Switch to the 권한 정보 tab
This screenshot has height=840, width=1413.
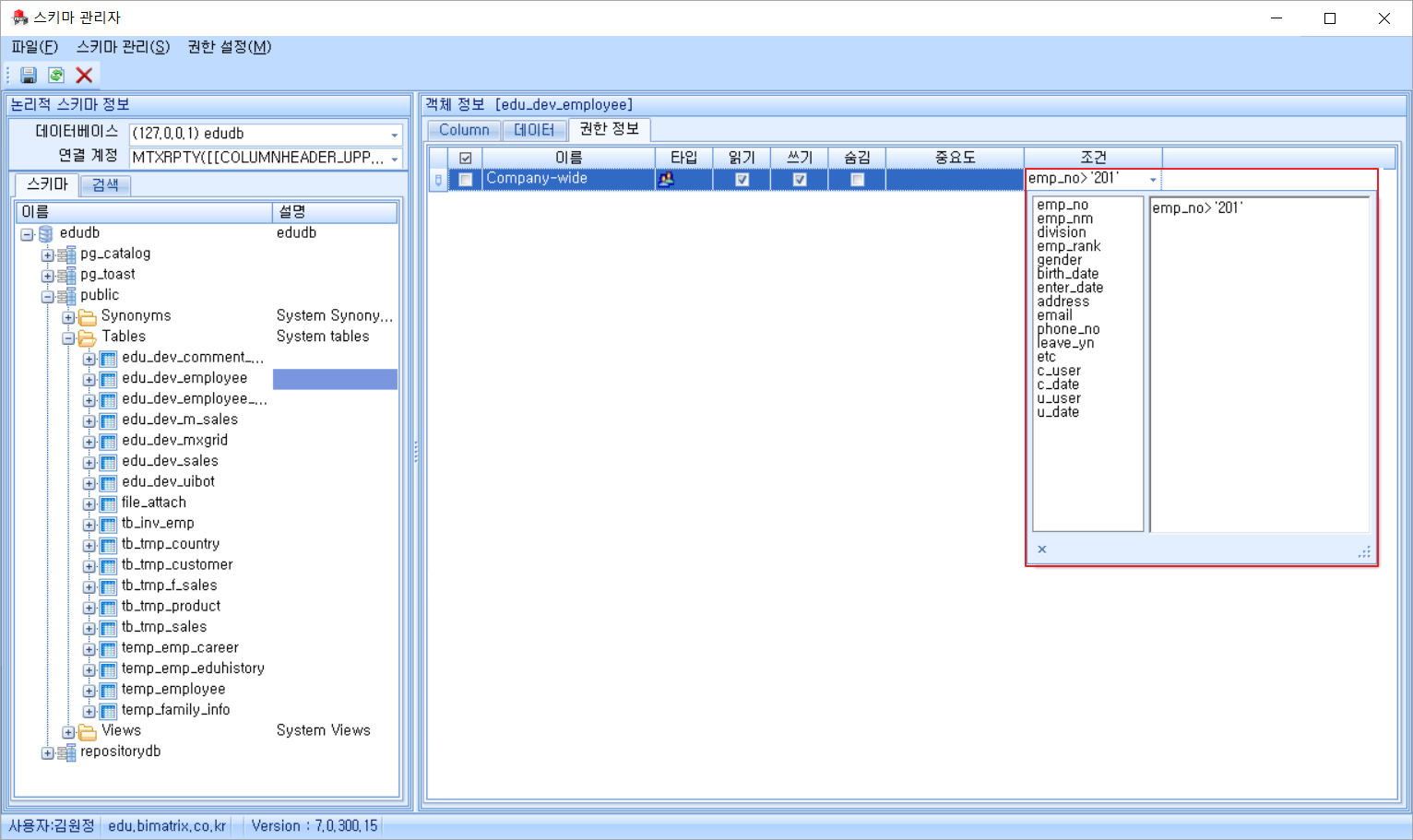610,129
